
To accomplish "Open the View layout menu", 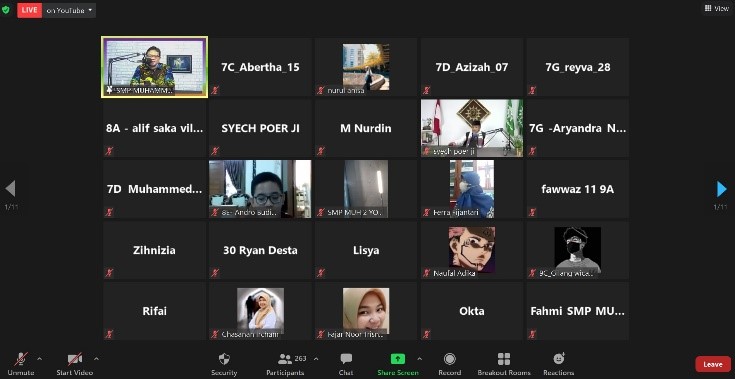I will pyautogui.click(x=717, y=8).
